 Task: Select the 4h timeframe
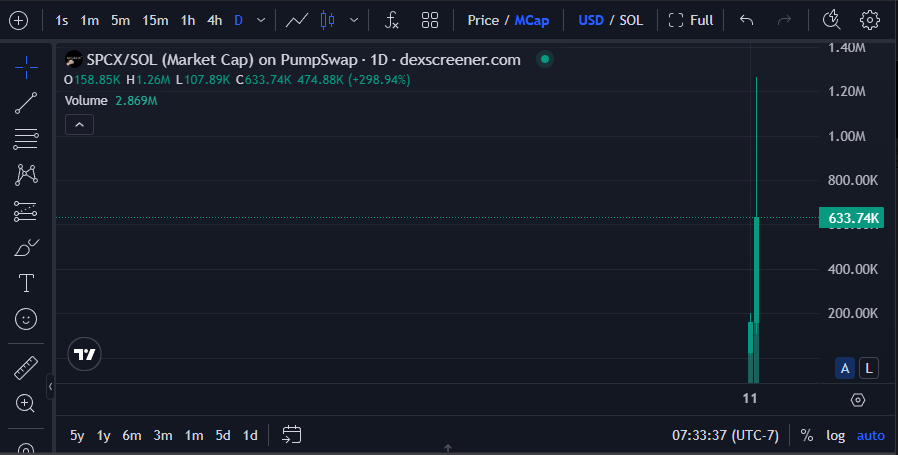tap(214, 21)
